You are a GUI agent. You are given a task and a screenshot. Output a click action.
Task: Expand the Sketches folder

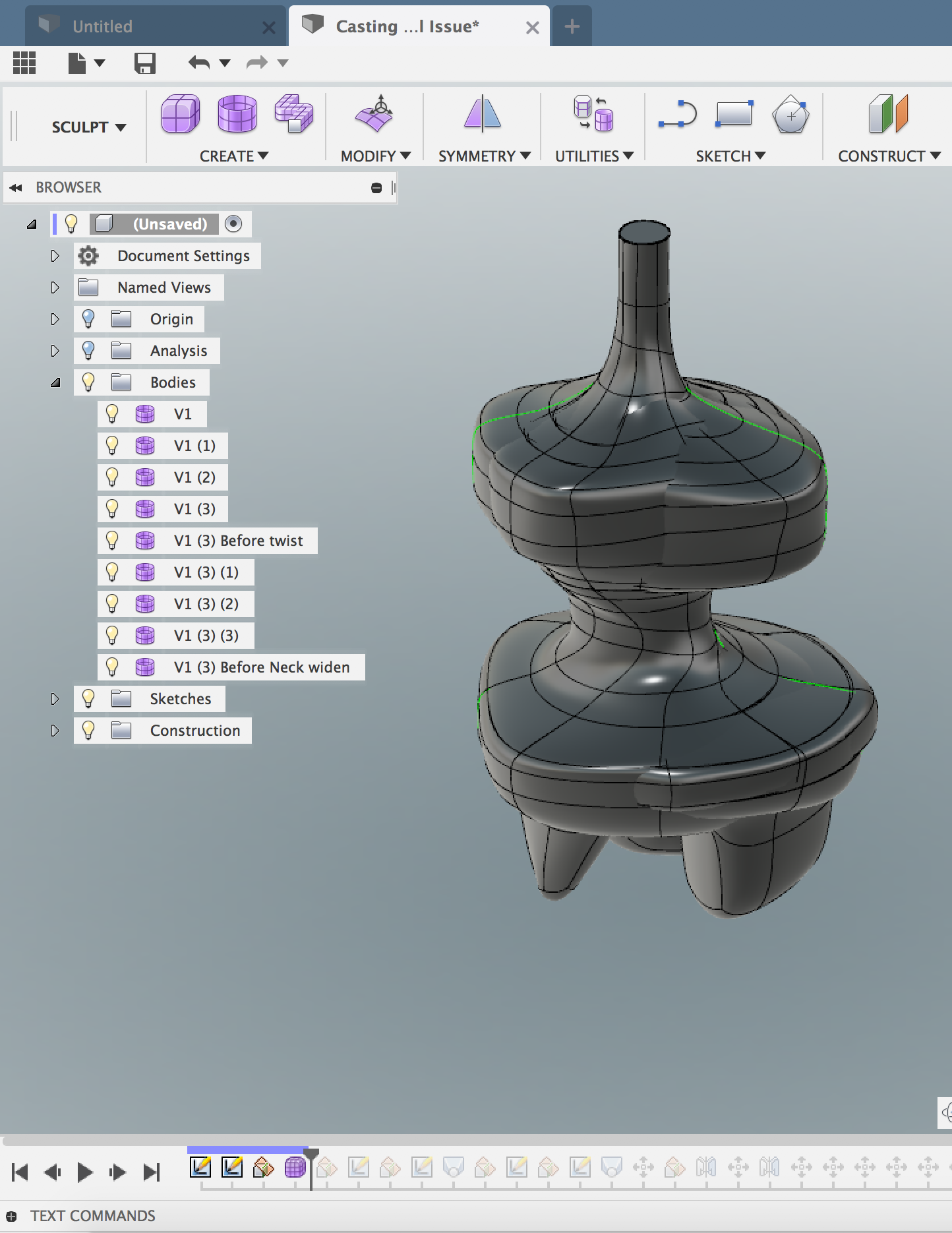click(x=55, y=699)
